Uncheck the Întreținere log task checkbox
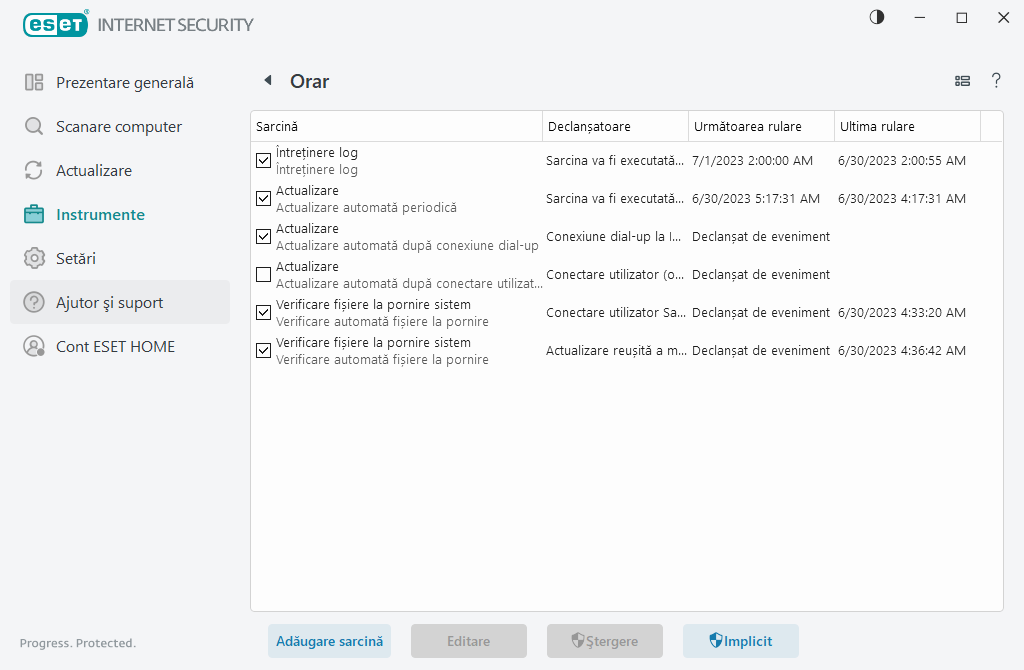 tap(264, 161)
